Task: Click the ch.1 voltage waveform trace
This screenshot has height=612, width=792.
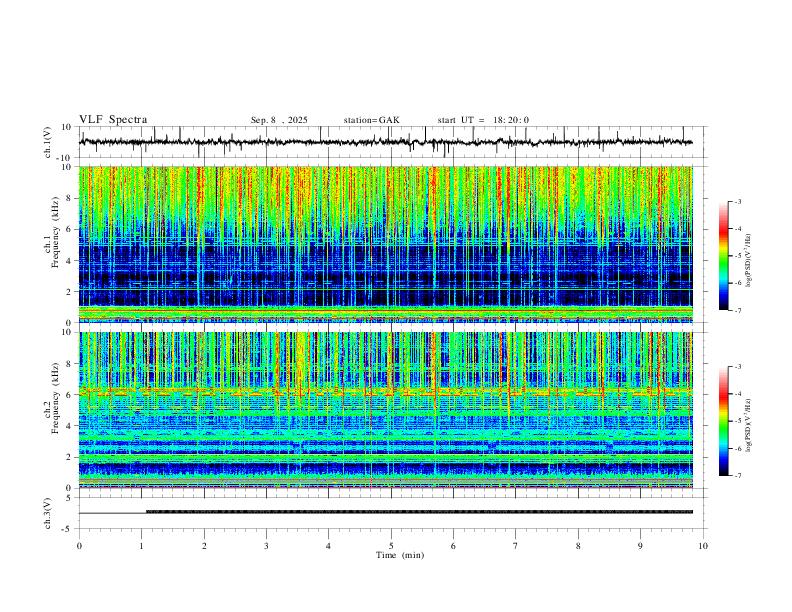Action: pos(385,142)
